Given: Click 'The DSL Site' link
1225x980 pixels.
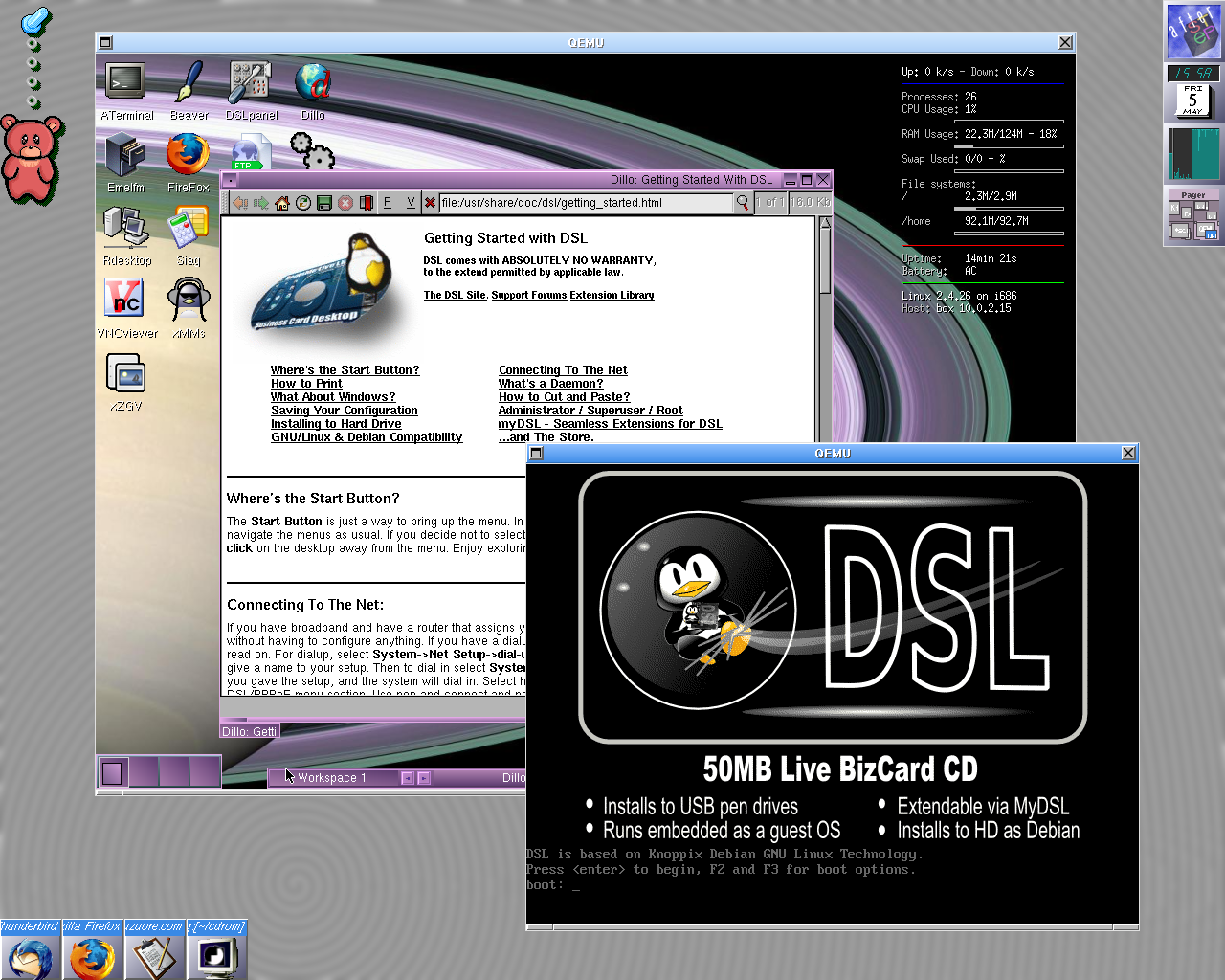Looking at the screenshot, I should click(455, 295).
